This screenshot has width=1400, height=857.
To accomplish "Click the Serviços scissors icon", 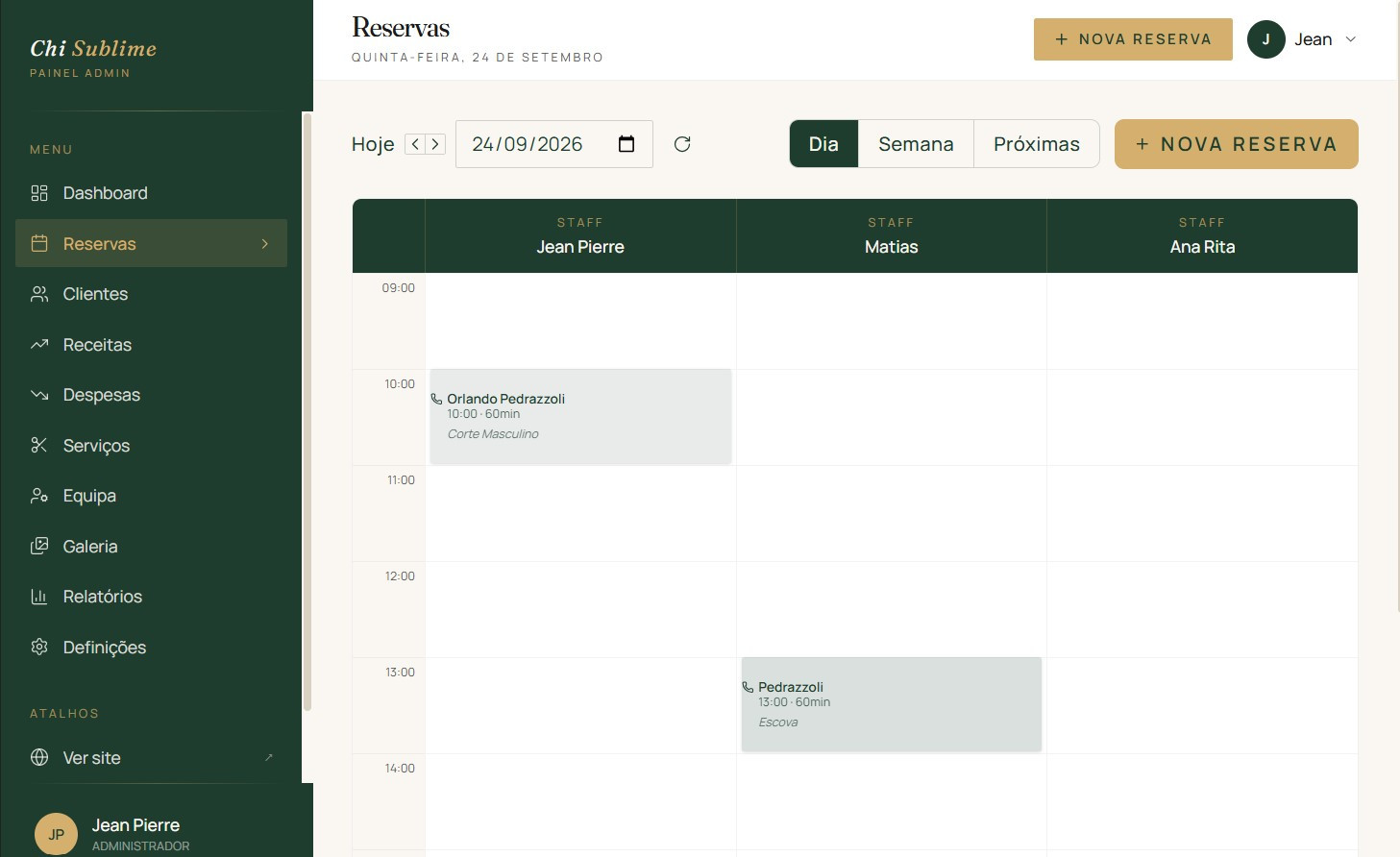I will click(x=39, y=446).
